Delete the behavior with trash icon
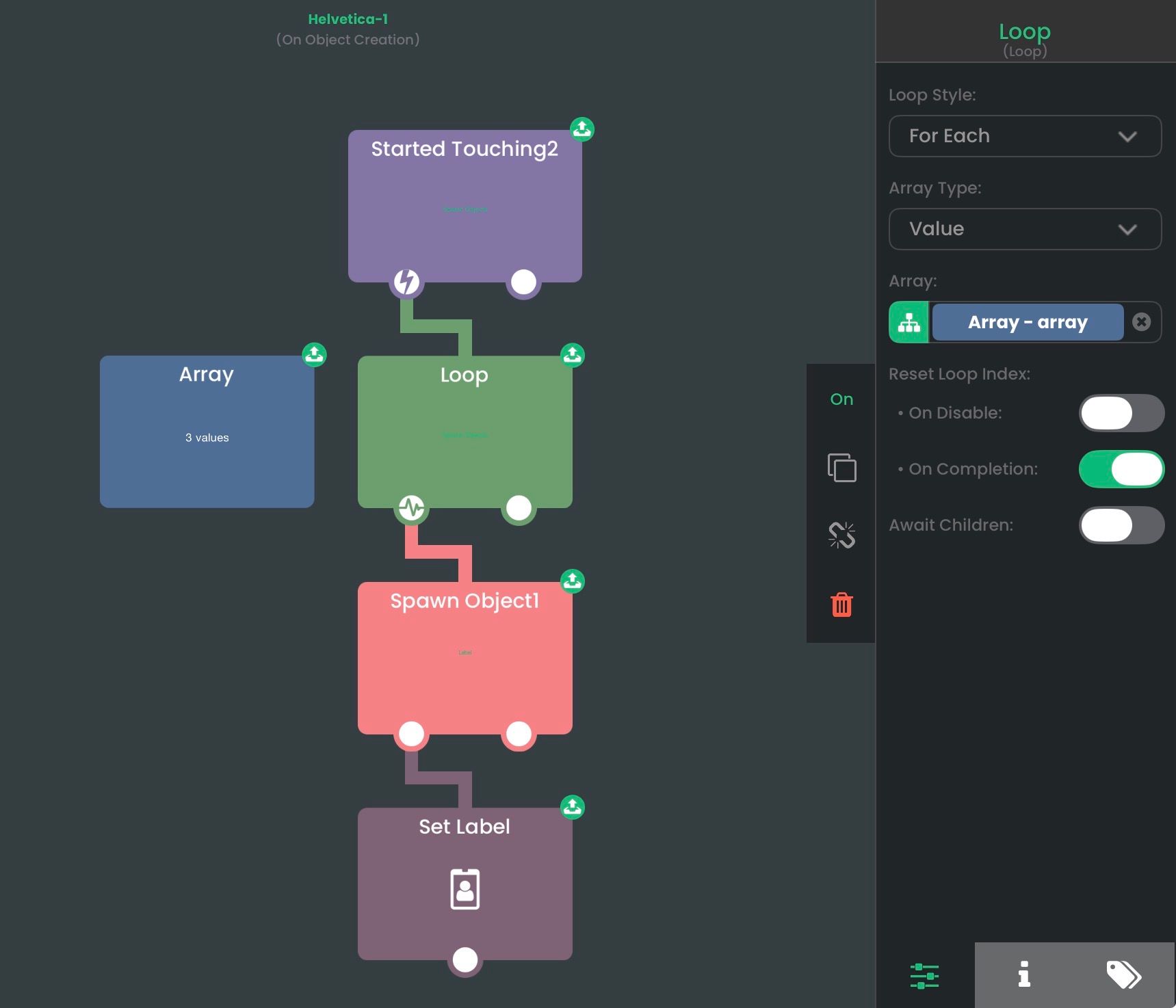This screenshot has height=1008, width=1176. point(841,605)
